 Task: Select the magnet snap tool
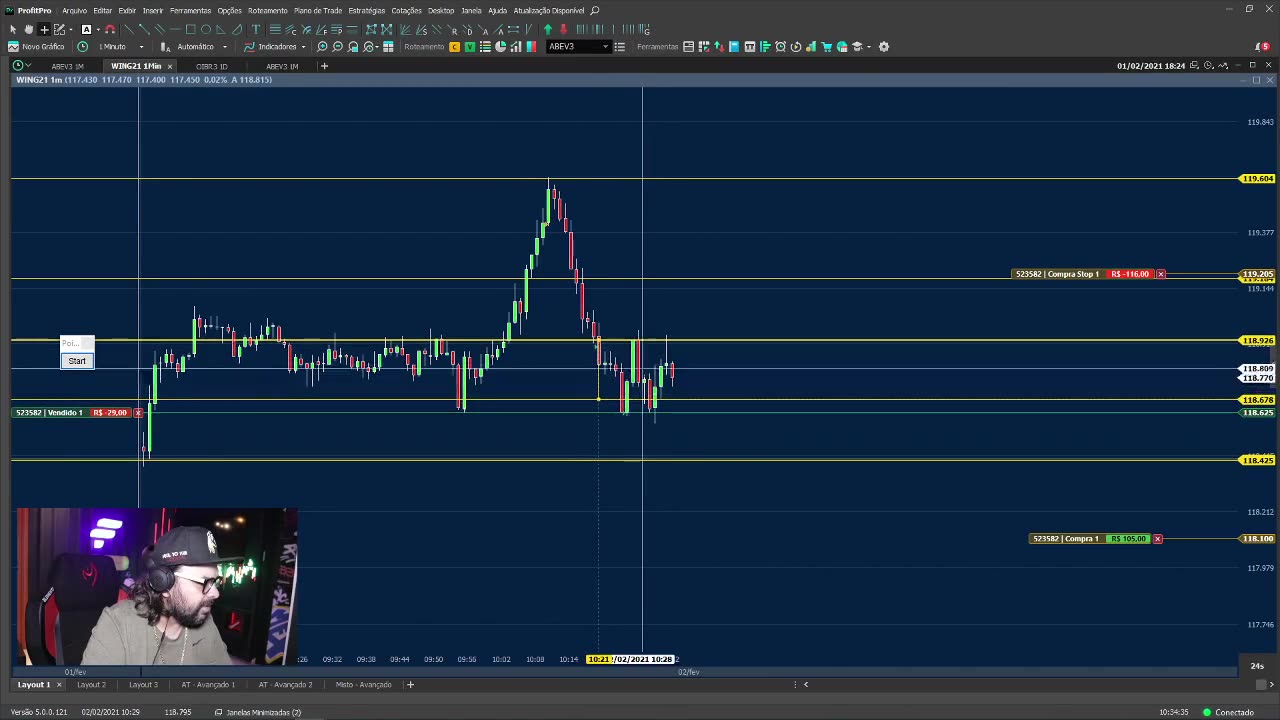coord(110,29)
